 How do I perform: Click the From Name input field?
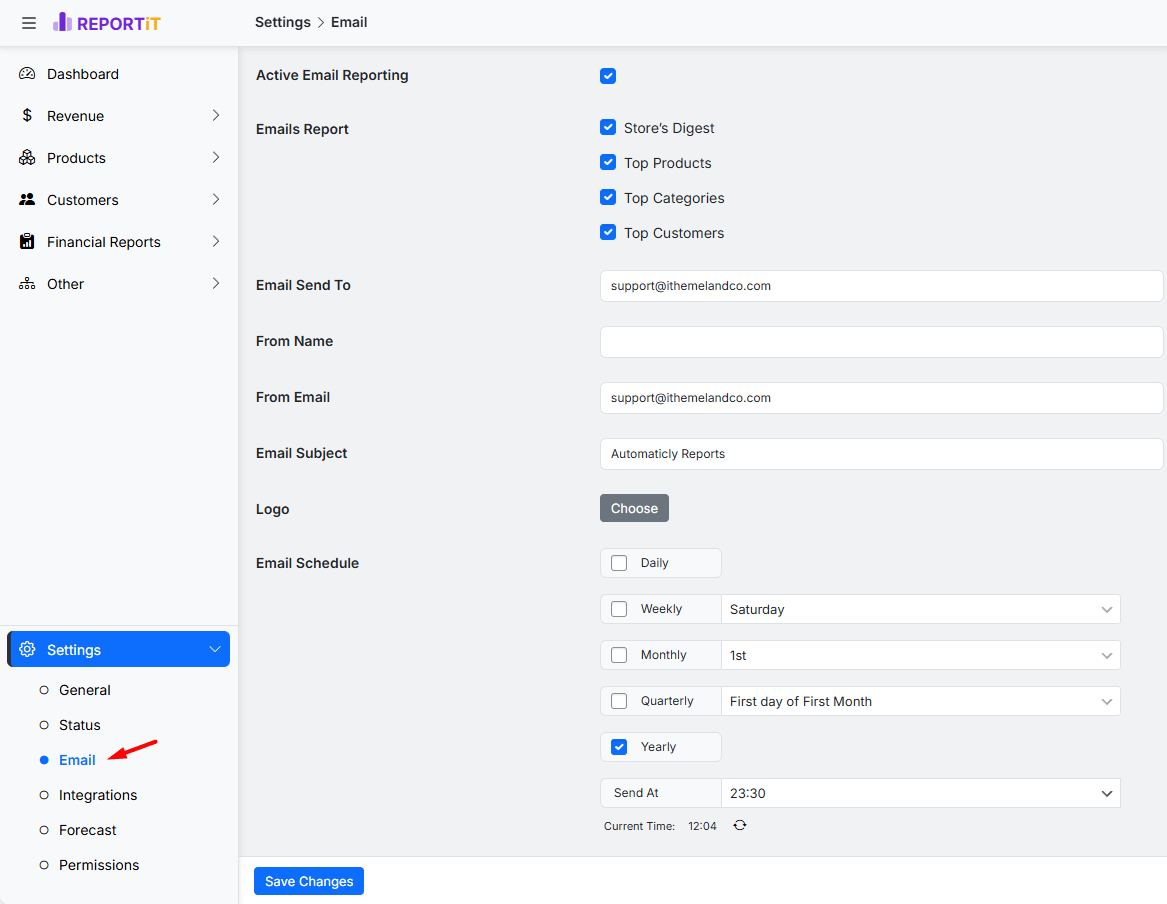(881, 342)
